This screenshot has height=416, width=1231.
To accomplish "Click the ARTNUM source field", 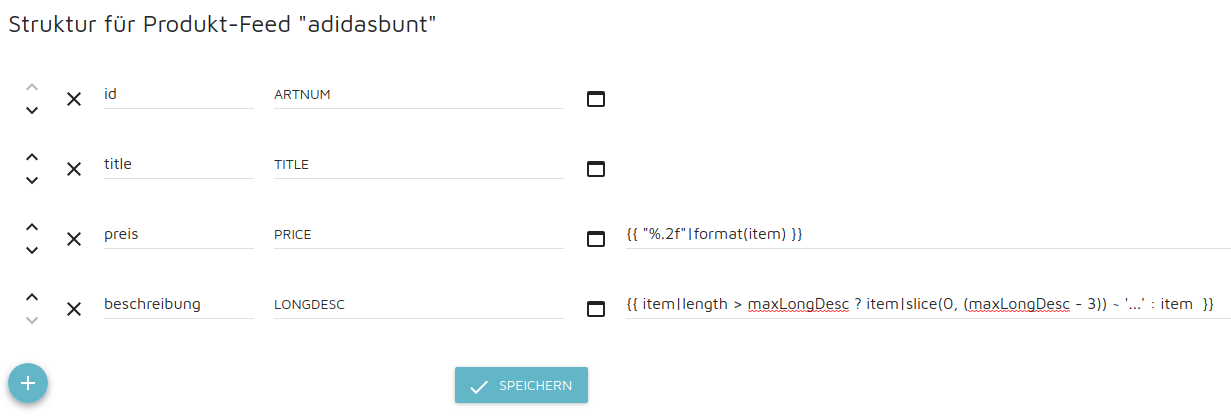I will click(x=418, y=94).
